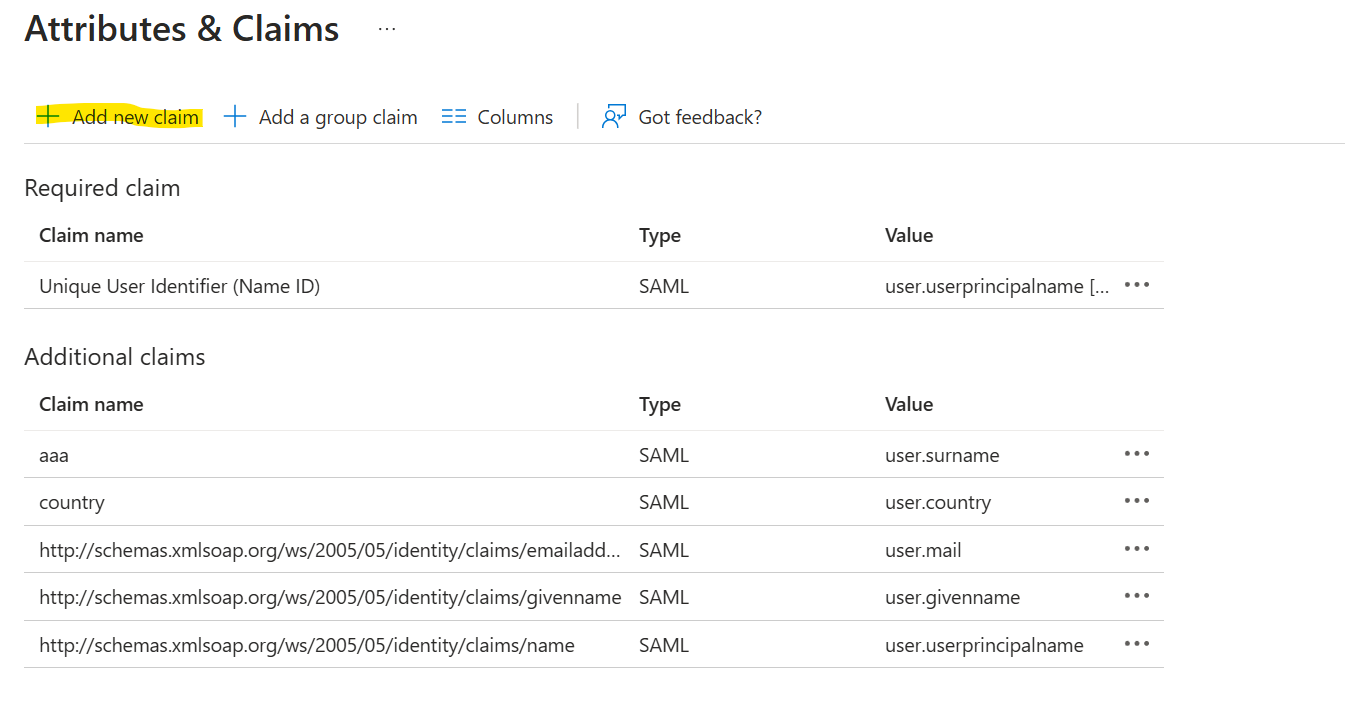Open the country claim name
Viewport: 1345px width, 705px height.
coord(72,503)
